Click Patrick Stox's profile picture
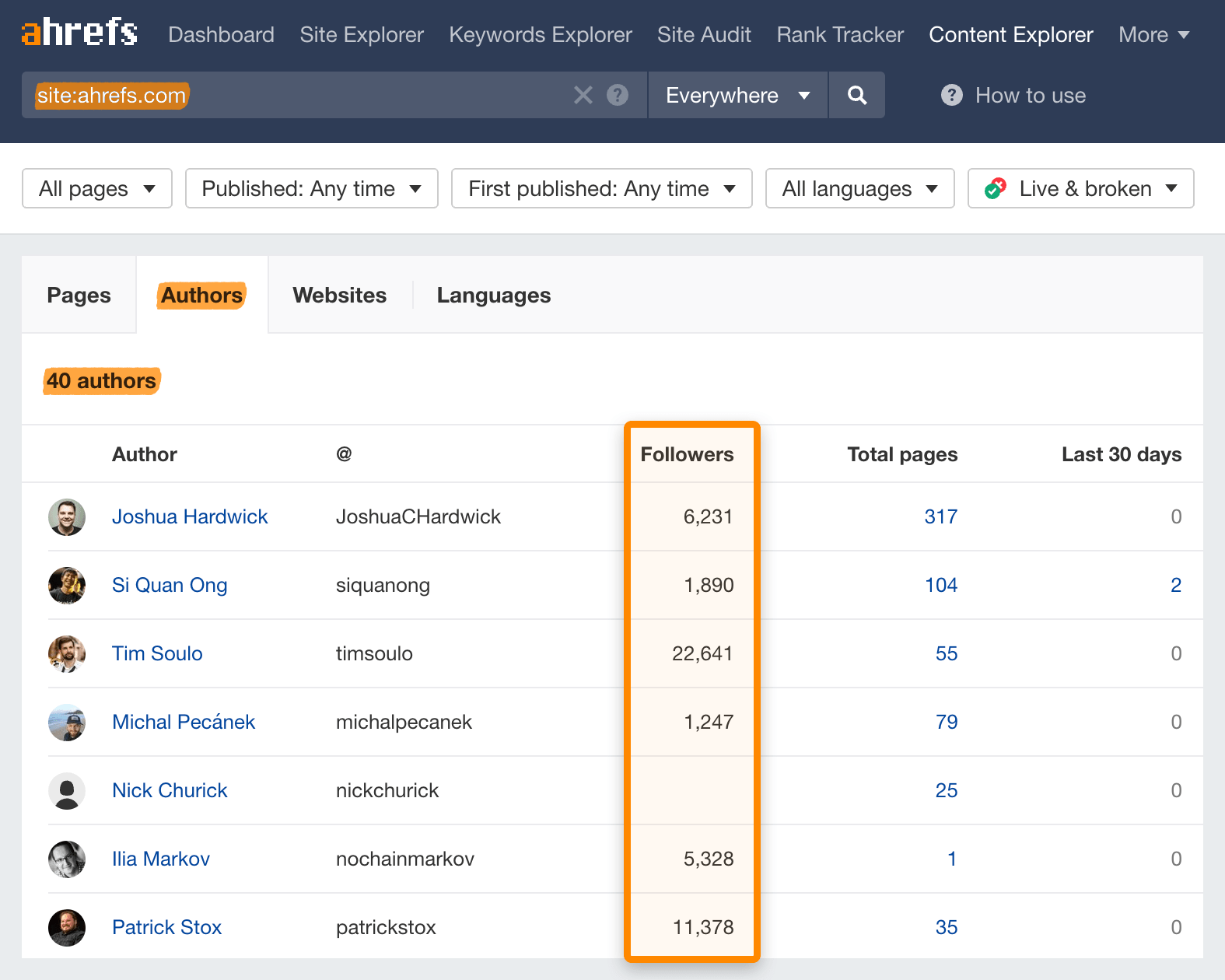The height and width of the screenshot is (980, 1225). (67, 928)
